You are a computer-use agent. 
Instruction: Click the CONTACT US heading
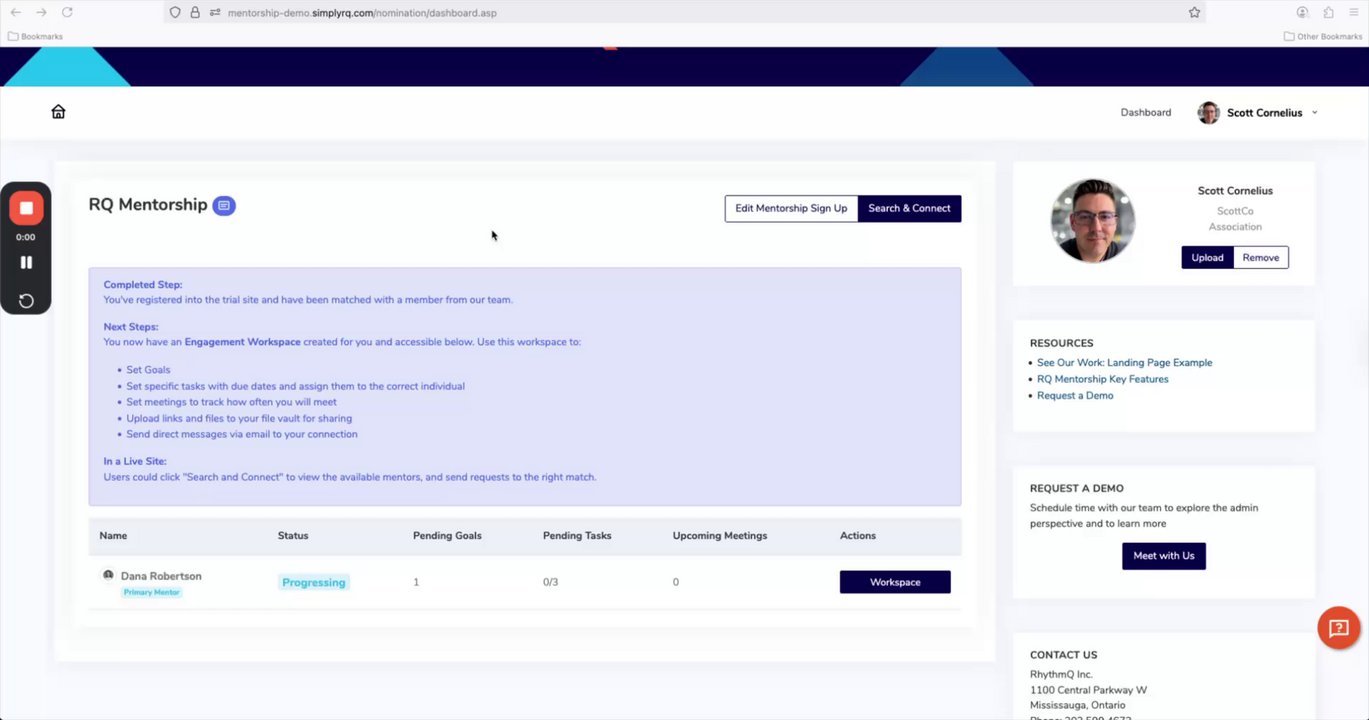tap(1063, 655)
